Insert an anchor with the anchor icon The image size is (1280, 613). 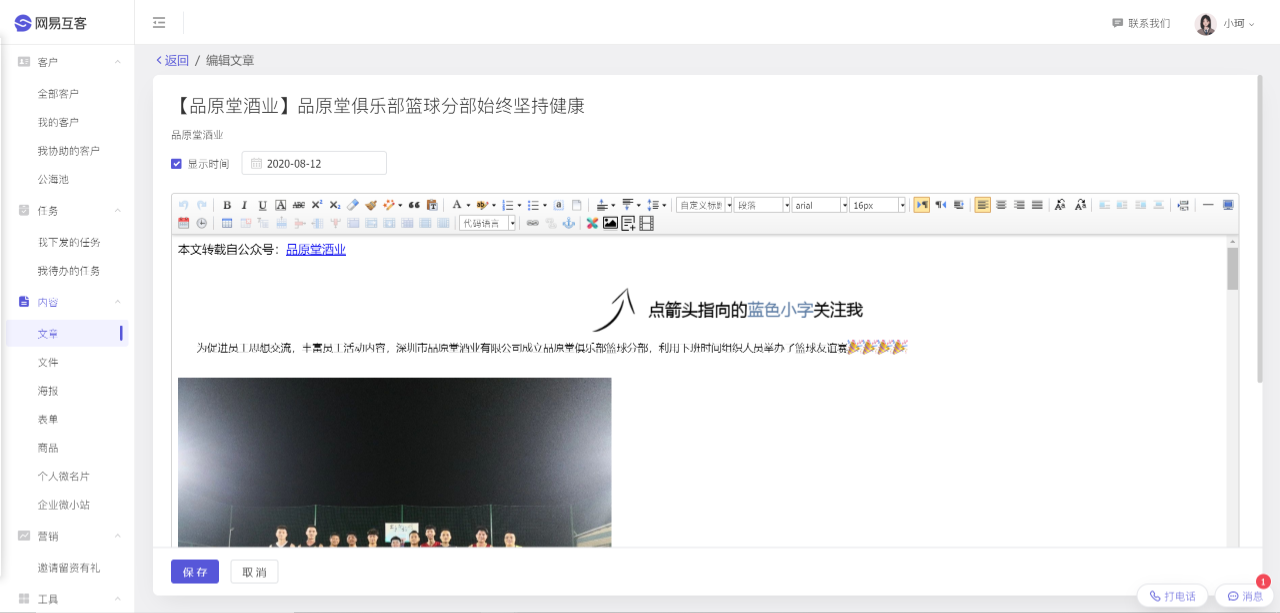(569, 223)
